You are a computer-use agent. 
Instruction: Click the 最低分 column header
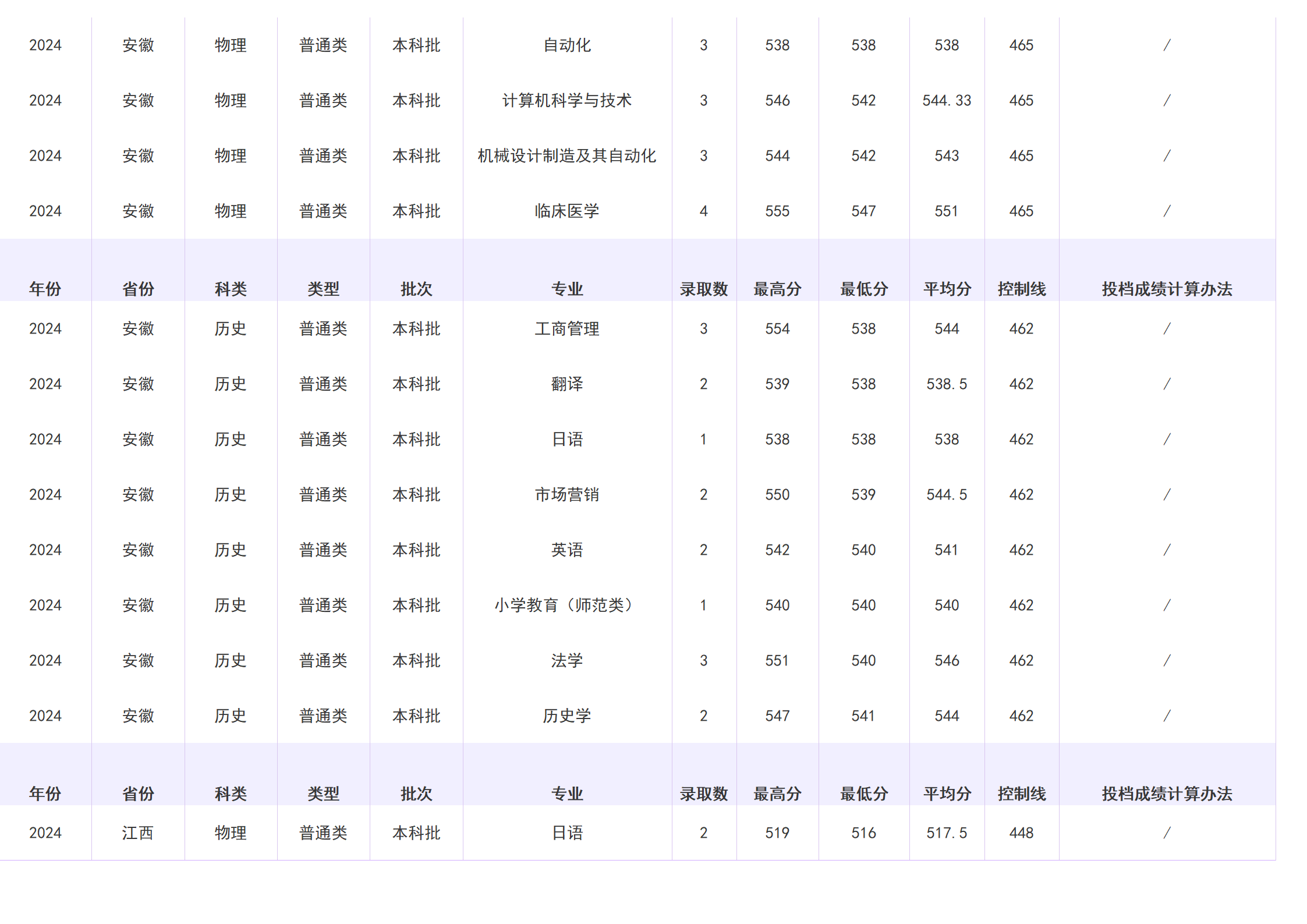click(x=863, y=286)
